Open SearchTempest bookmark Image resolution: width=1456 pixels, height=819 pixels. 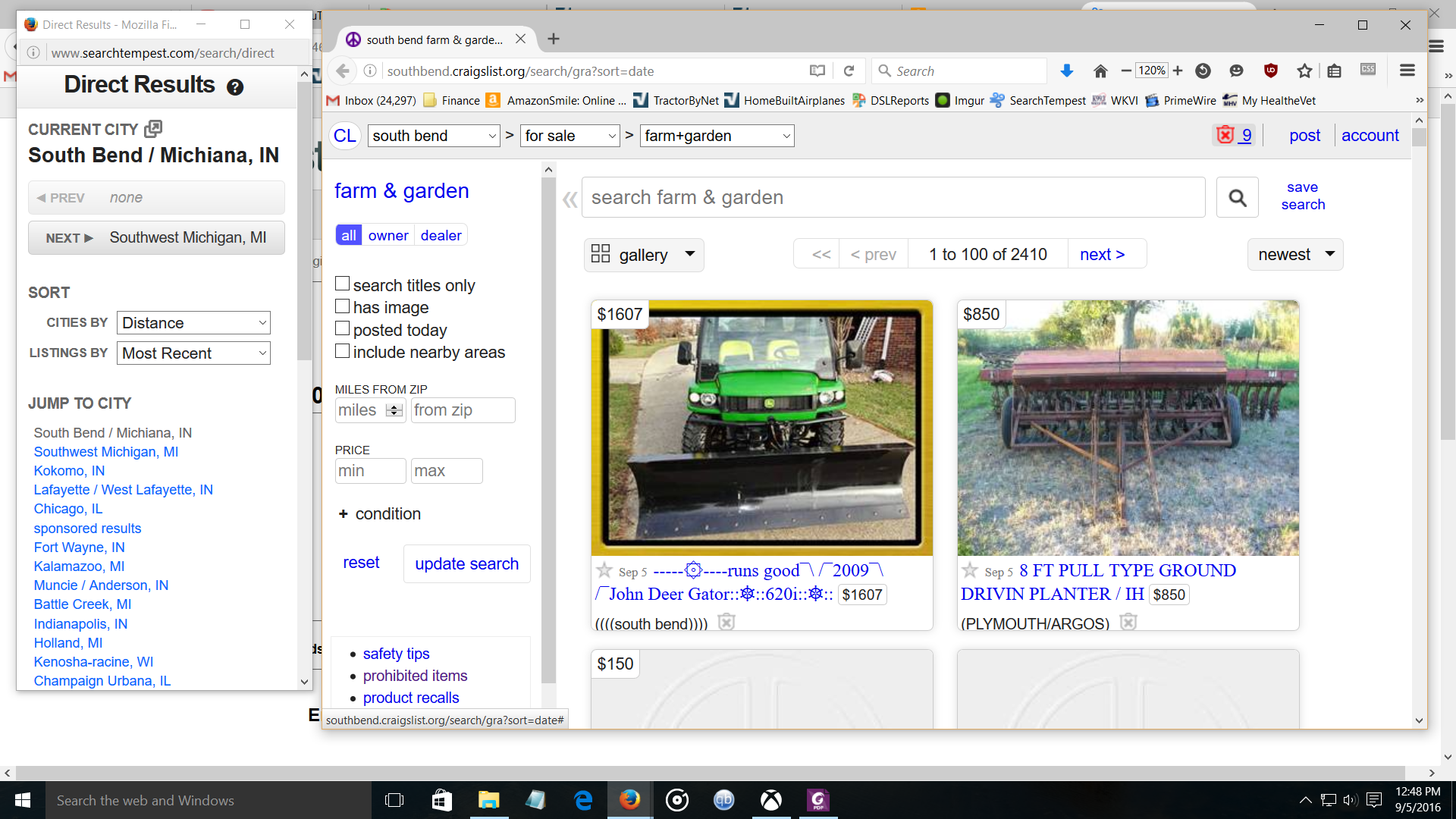[1038, 100]
